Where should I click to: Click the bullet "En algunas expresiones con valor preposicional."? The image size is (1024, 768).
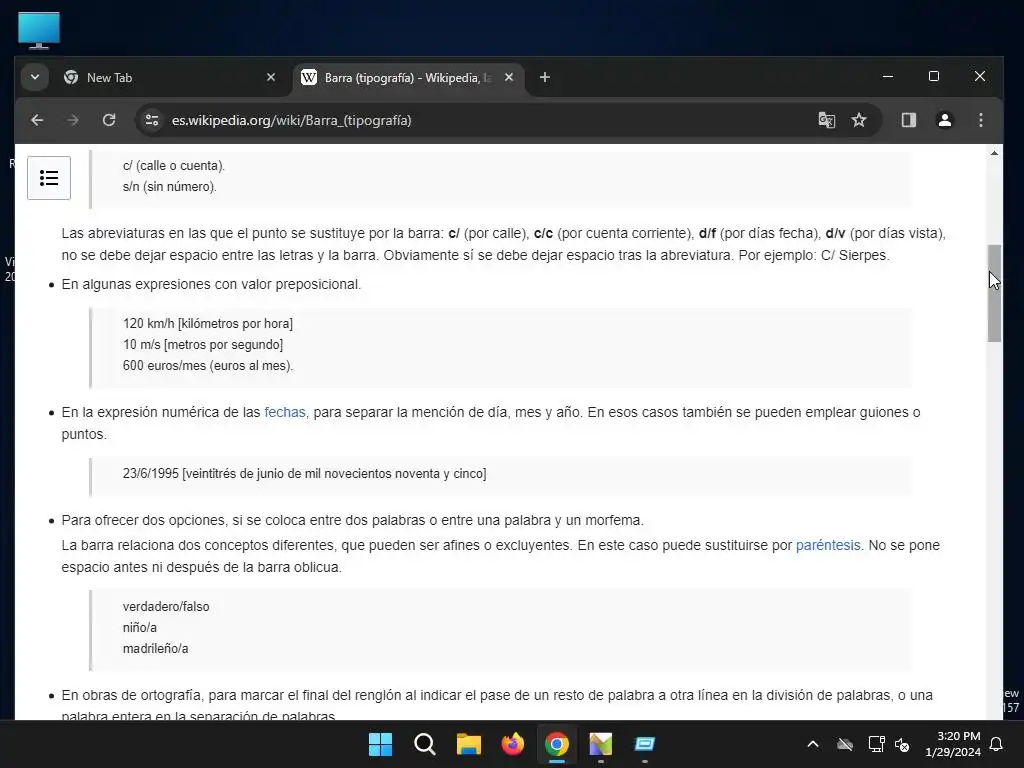point(211,284)
